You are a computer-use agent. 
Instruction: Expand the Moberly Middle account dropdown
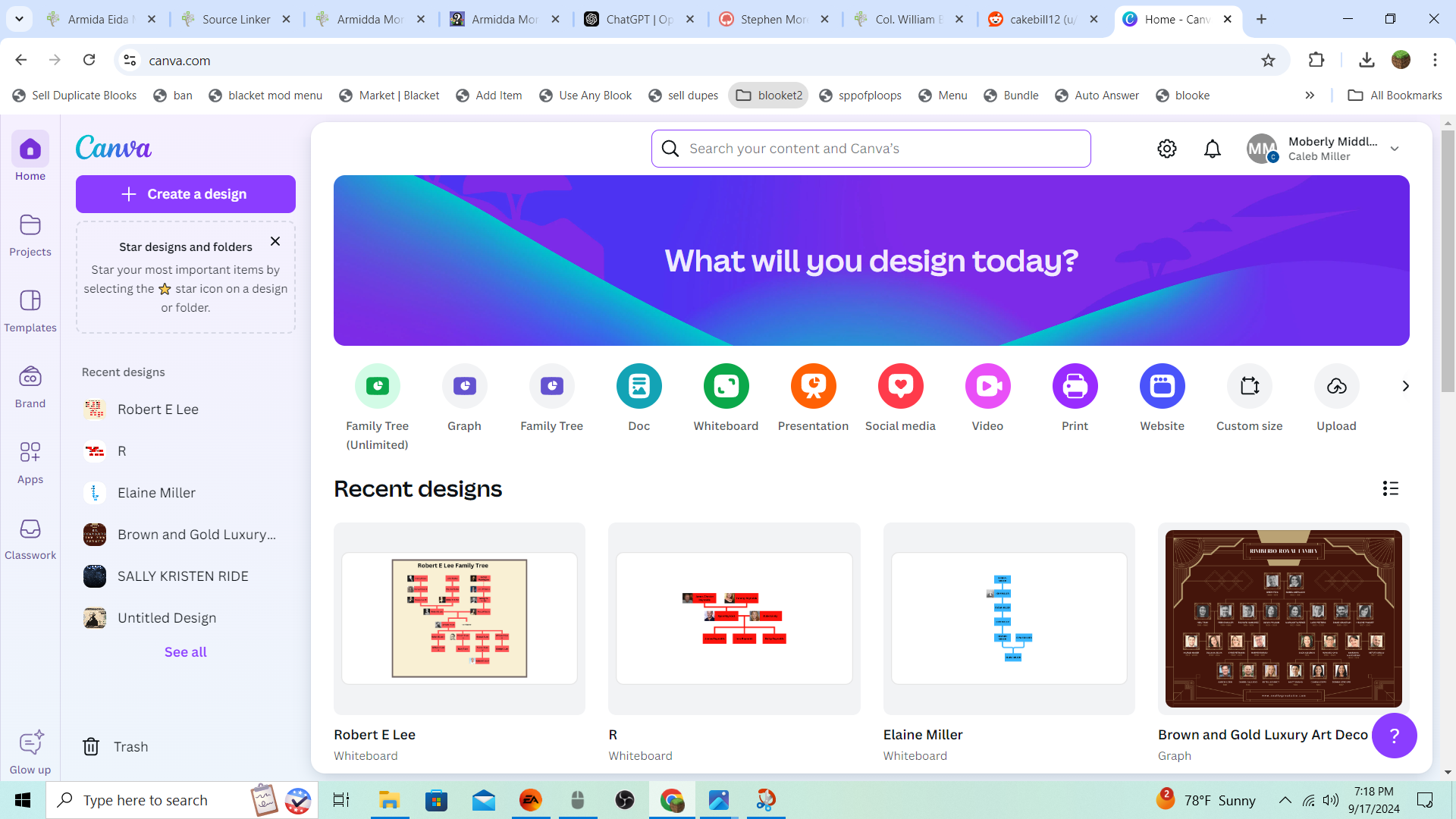pos(1395,149)
